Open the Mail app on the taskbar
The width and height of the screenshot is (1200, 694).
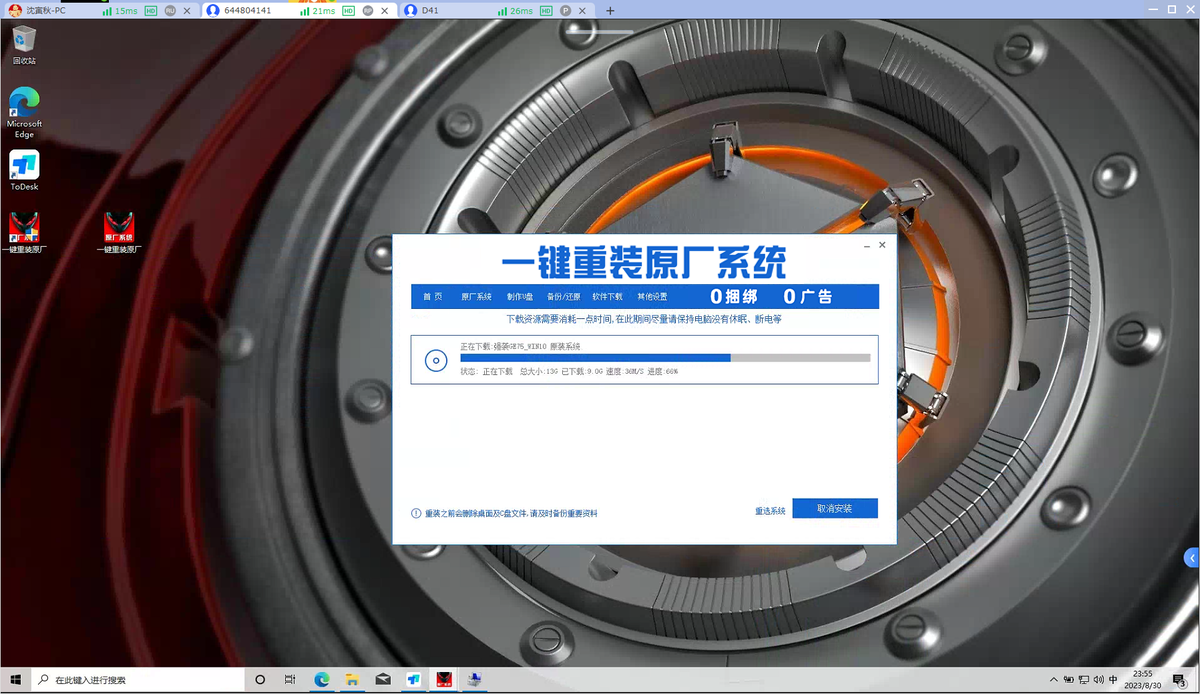pyautogui.click(x=383, y=680)
